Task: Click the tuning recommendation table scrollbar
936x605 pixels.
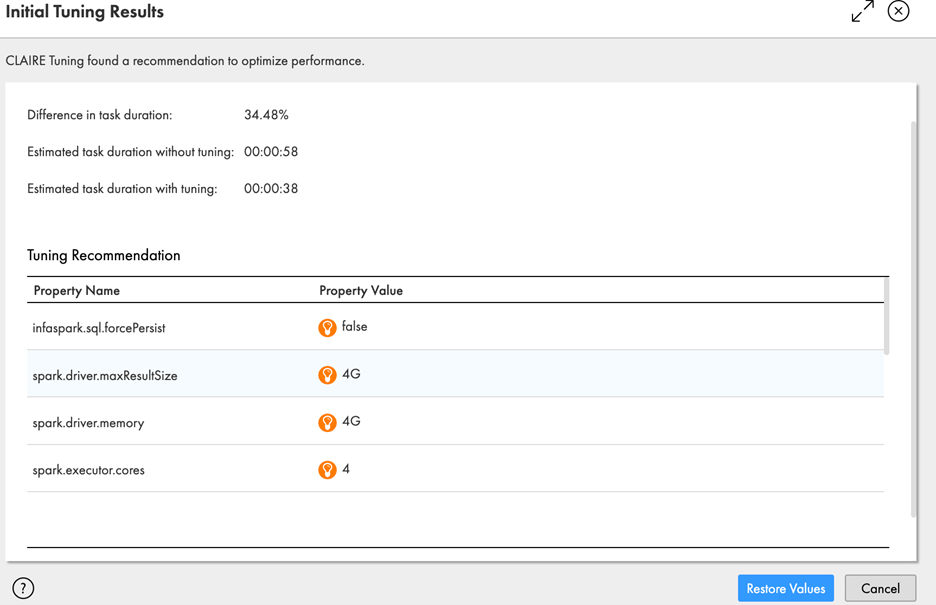Action: coord(886,316)
